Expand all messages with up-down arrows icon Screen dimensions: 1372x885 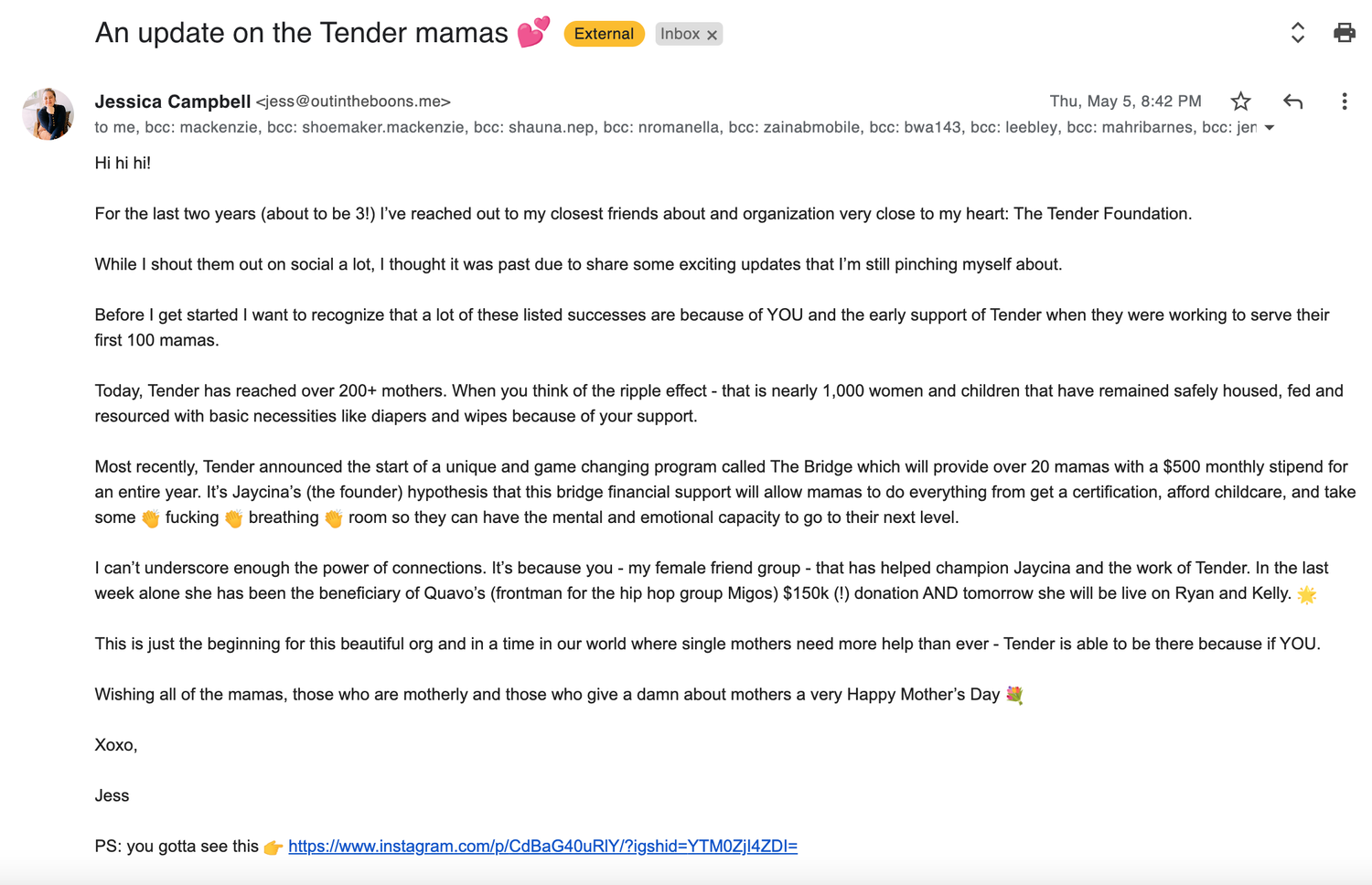1297,33
